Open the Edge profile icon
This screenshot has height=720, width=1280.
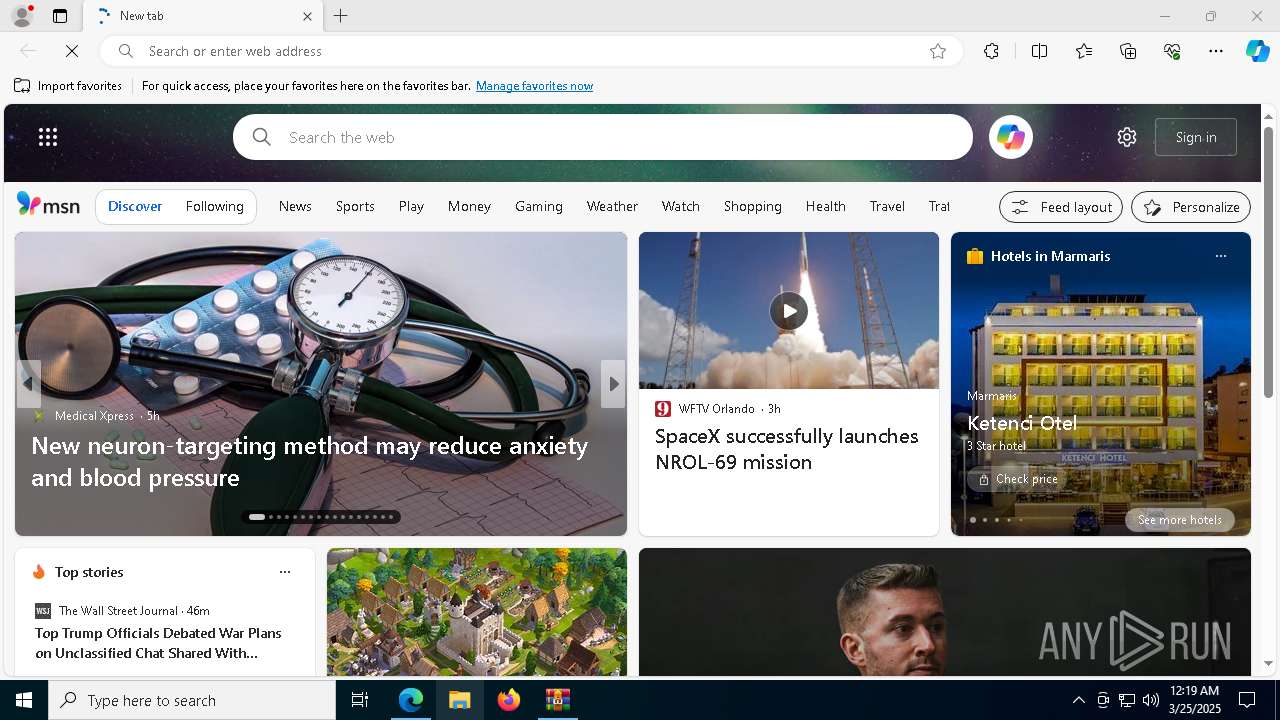tap(21, 16)
